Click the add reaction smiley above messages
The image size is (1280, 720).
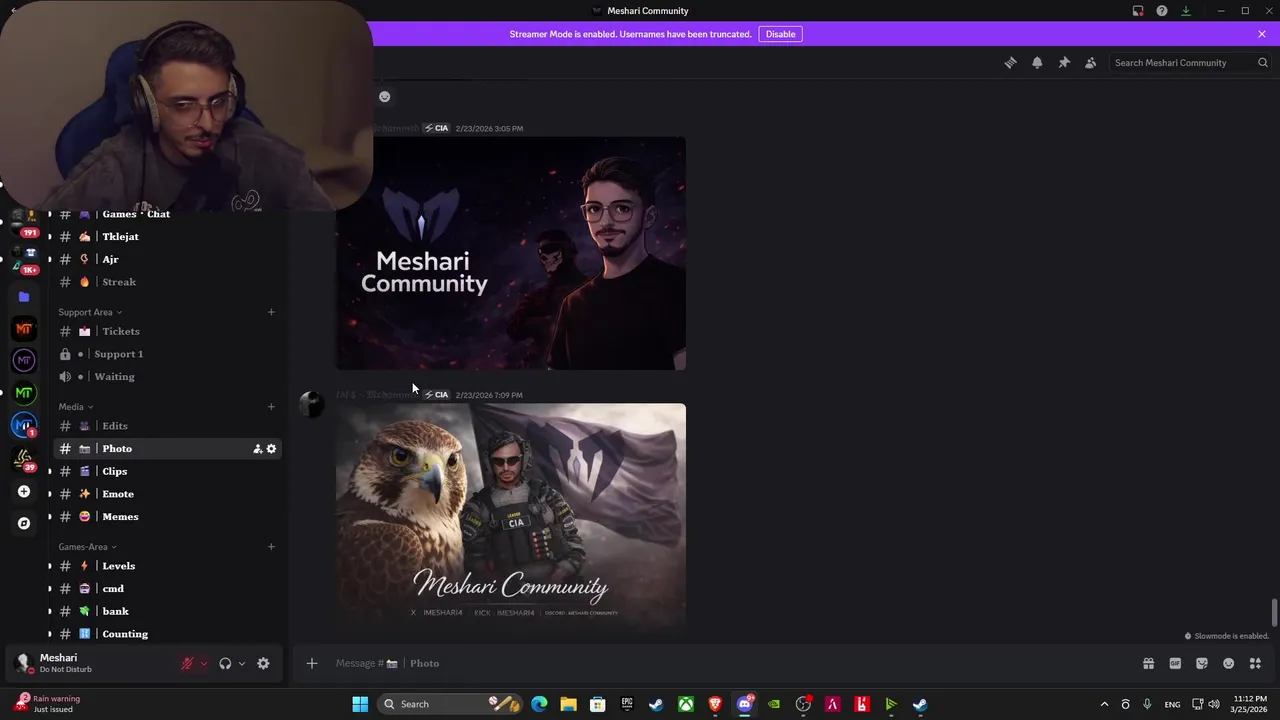tap(384, 97)
